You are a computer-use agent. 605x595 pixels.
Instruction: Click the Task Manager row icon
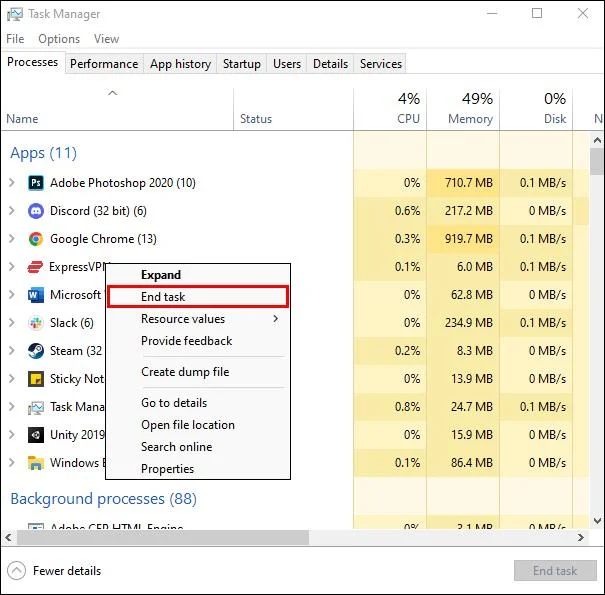pyautogui.click(x=36, y=407)
